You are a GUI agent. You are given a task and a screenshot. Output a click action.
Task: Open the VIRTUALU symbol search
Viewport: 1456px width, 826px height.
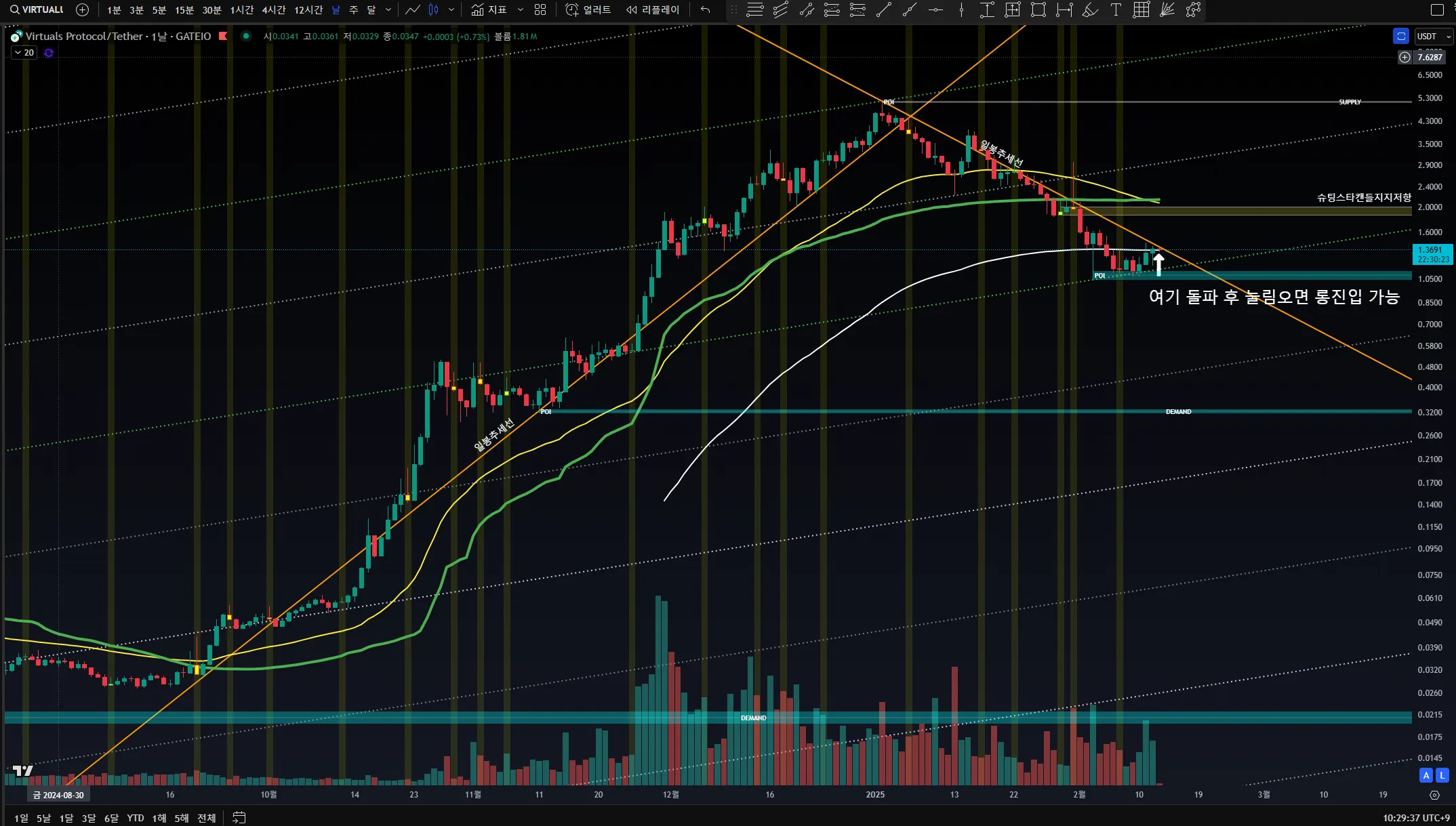pos(37,9)
